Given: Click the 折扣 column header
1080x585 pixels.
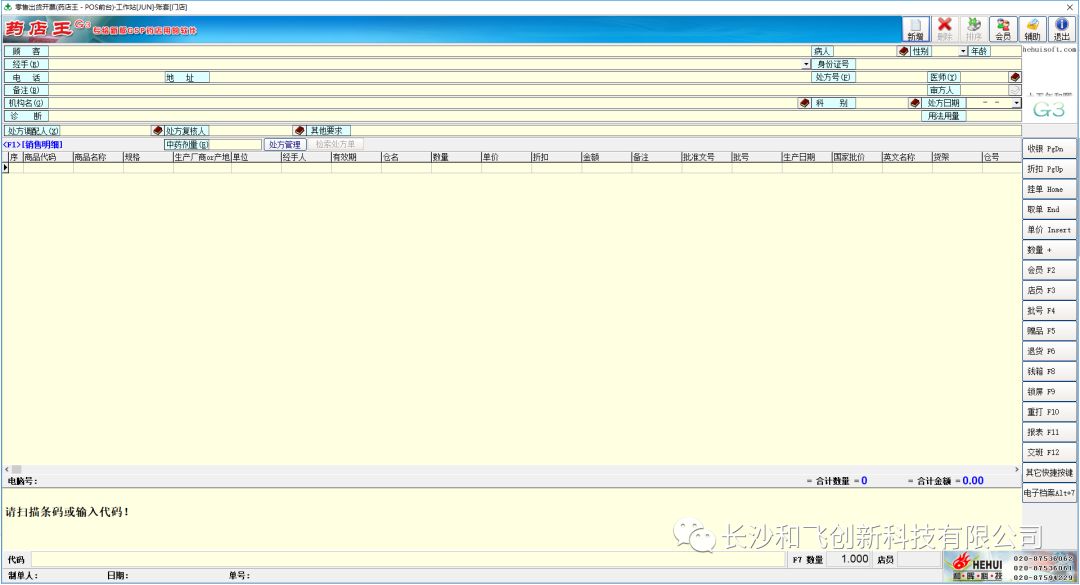Looking at the screenshot, I should coord(556,157).
